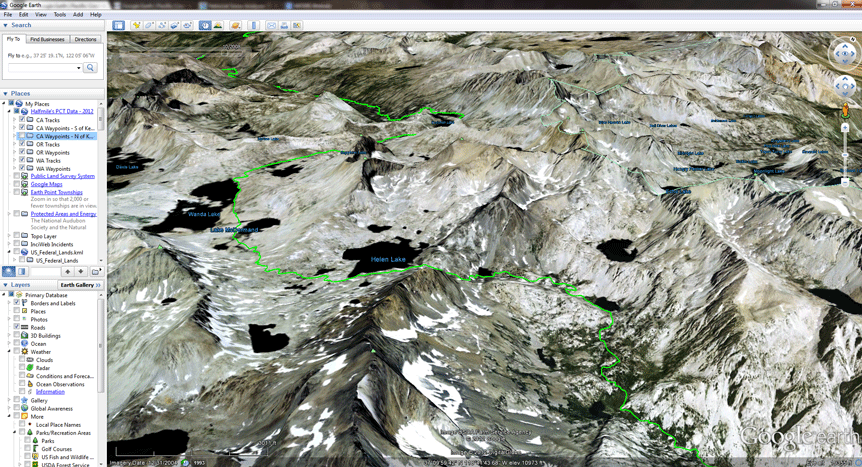This screenshot has height=467, width=862.
Task: Click the Weather Information link
Action: [50, 392]
